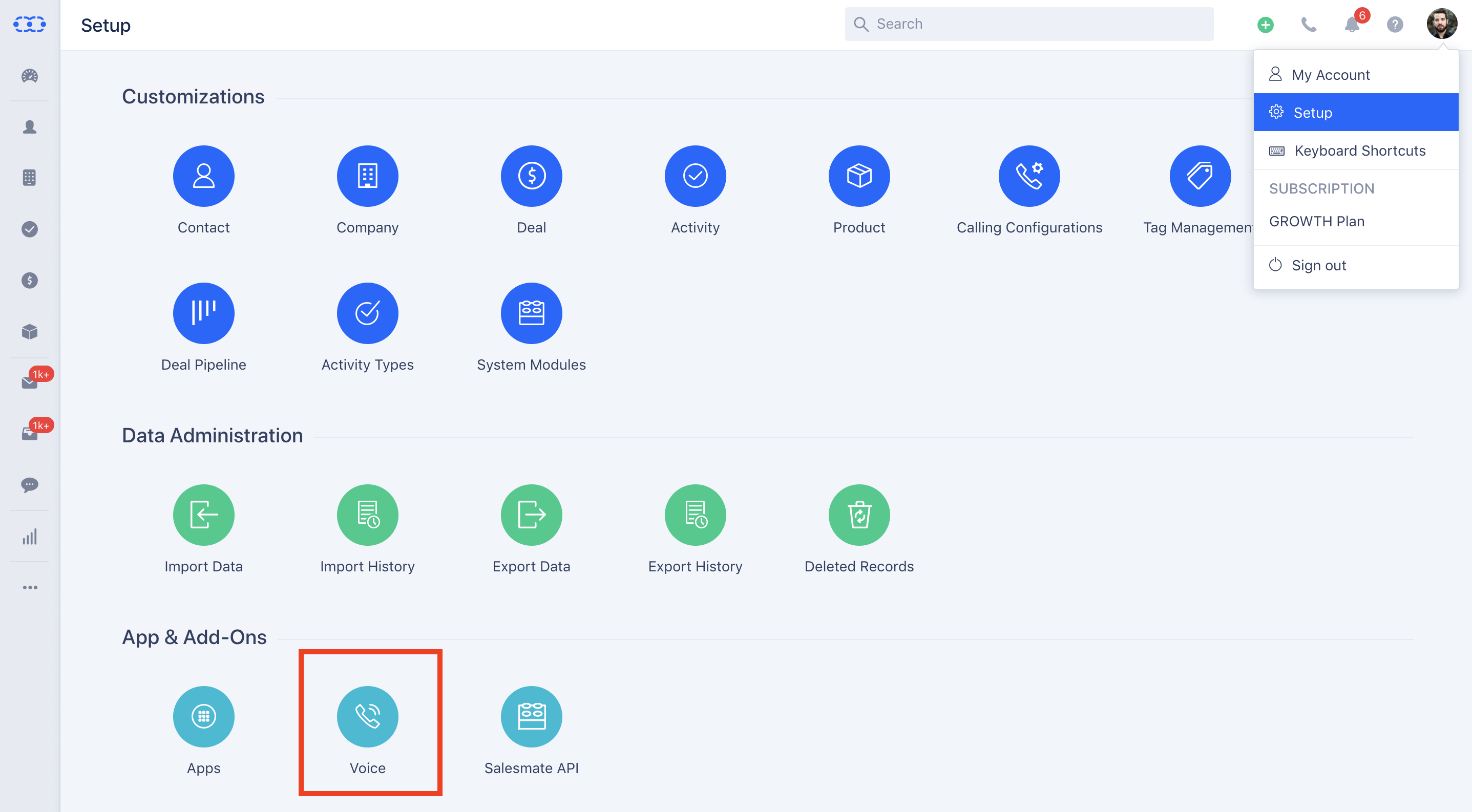The height and width of the screenshot is (812, 1472).
Task: Open Products from sidebar box icon
Action: [30, 332]
